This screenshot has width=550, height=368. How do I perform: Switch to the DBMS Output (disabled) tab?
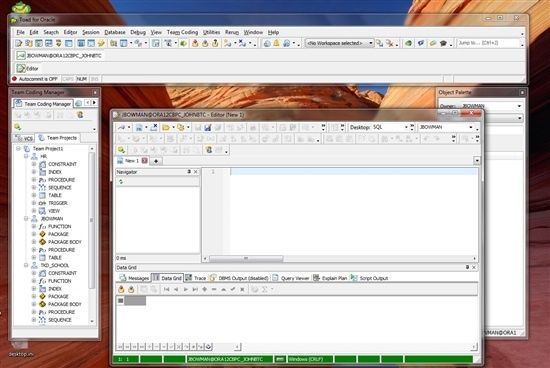239,278
